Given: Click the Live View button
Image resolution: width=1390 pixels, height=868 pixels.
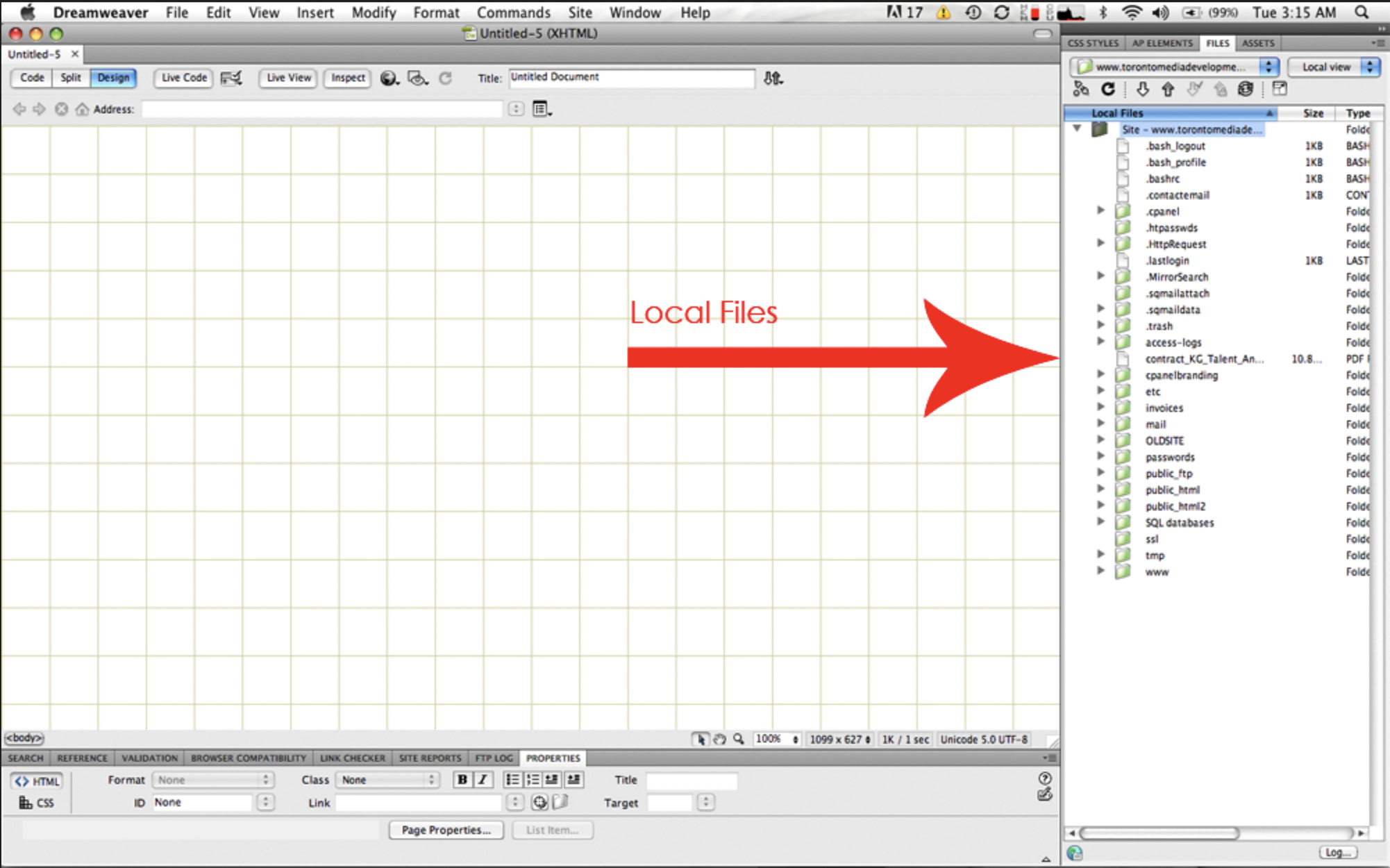Looking at the screenshot, I should point(288,78).
